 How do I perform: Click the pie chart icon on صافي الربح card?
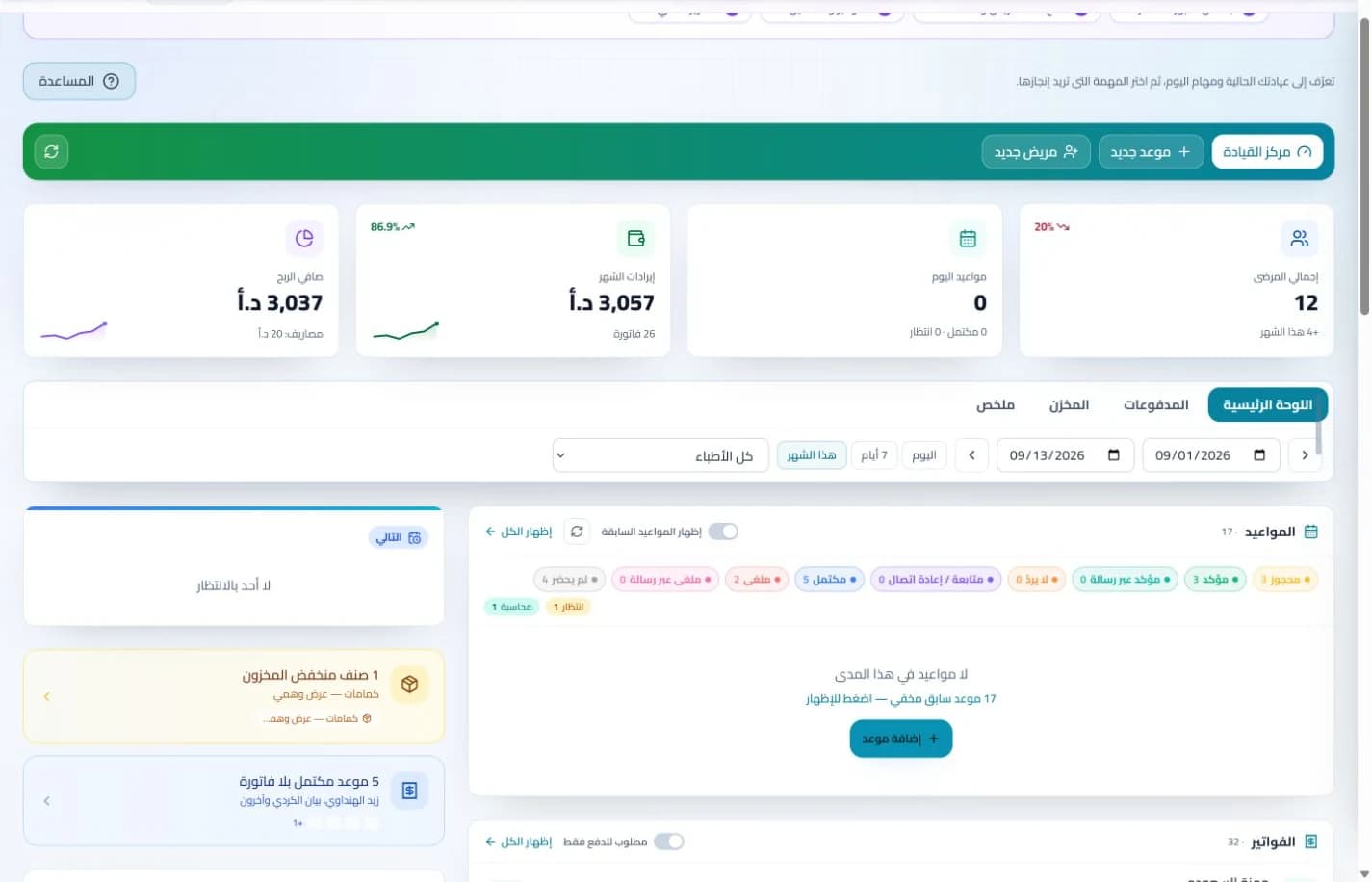304,238
